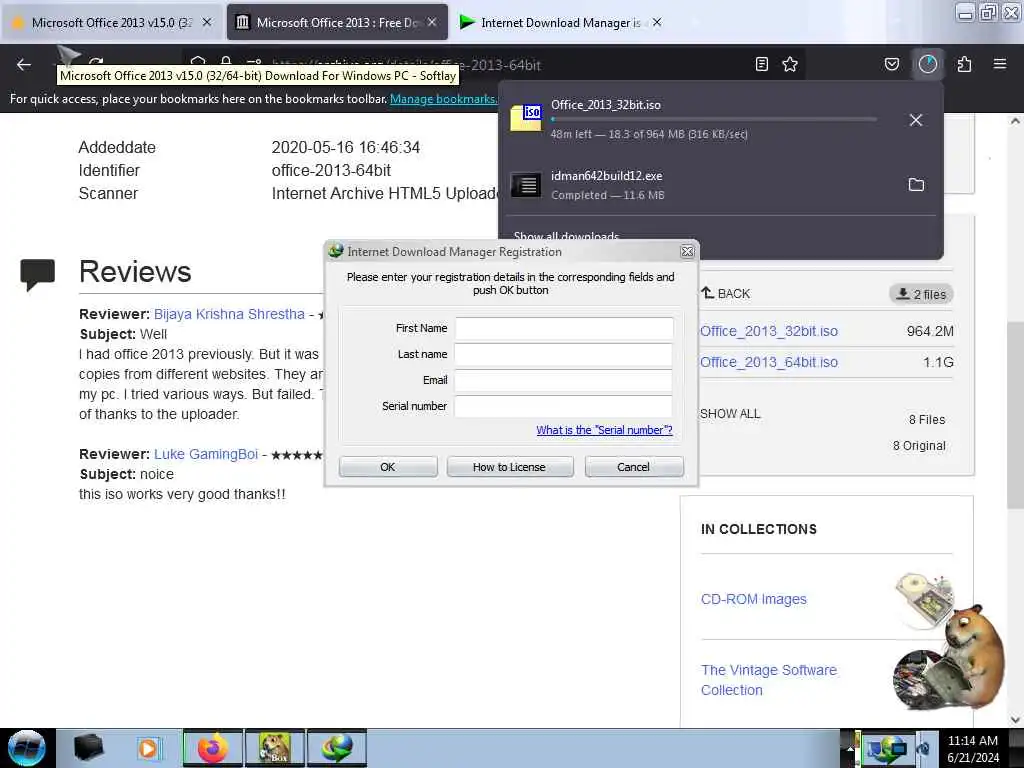This screenshot has height=768, width=1024.
Task: Close the Microsoft Office 2013 : Free Download tab
Action: point(432,22)
